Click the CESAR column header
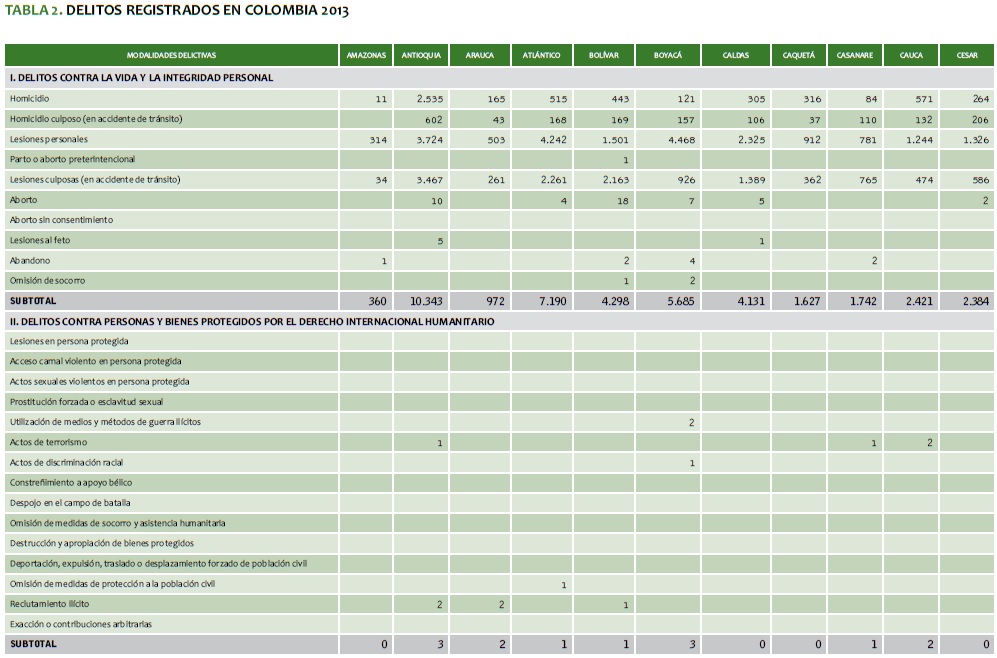Screen dimensions: 997x658 click(x=966, y=55)
